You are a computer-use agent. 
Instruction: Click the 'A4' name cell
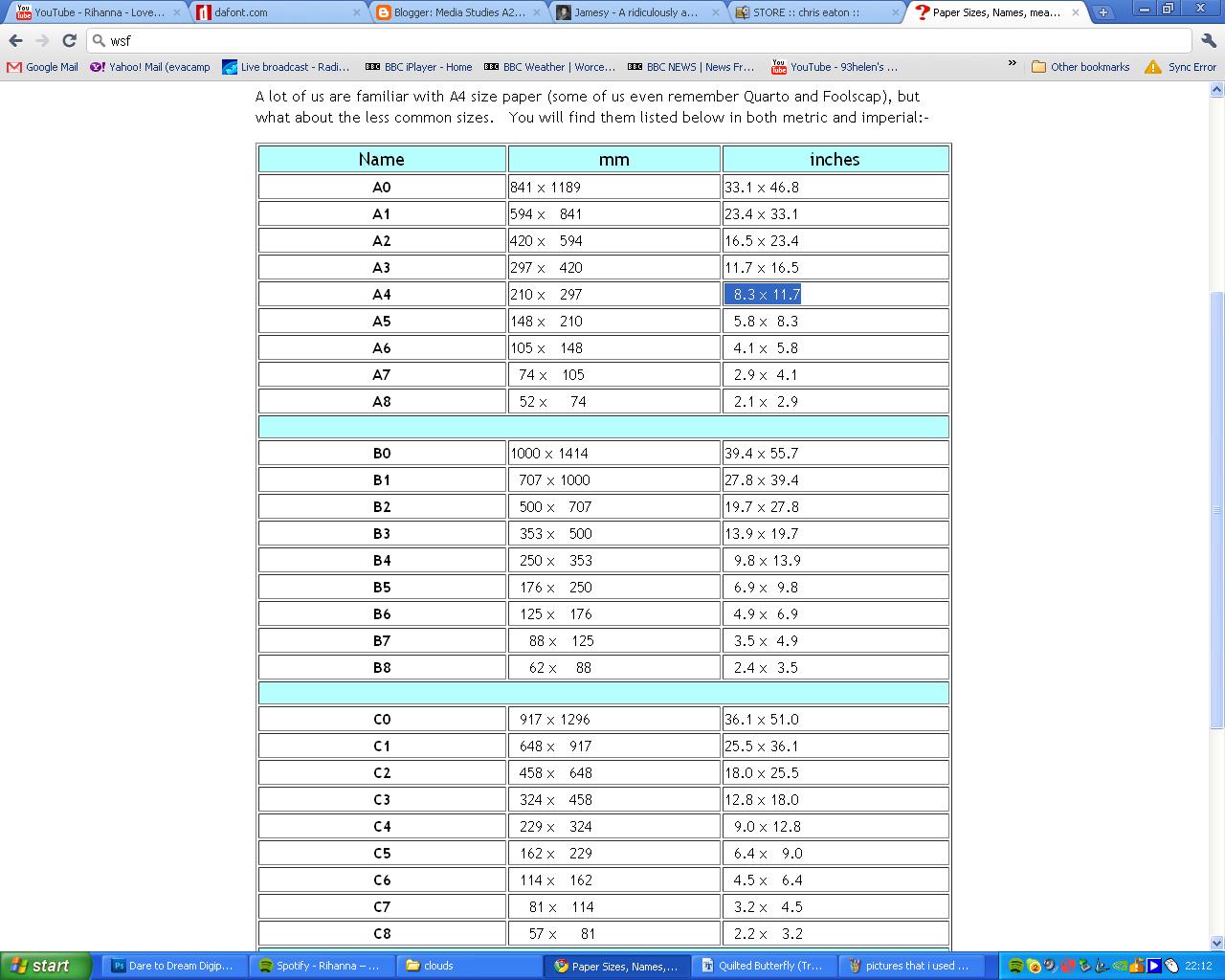pyautogui.click(x=382, y=294)
